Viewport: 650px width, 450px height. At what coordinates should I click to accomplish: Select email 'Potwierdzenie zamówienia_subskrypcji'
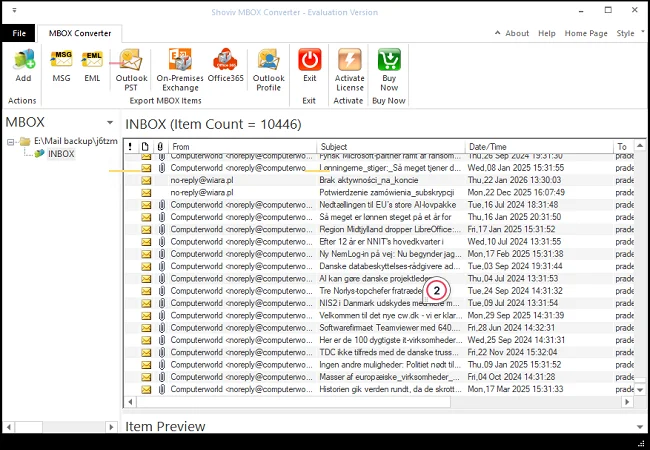coord(380,192)
